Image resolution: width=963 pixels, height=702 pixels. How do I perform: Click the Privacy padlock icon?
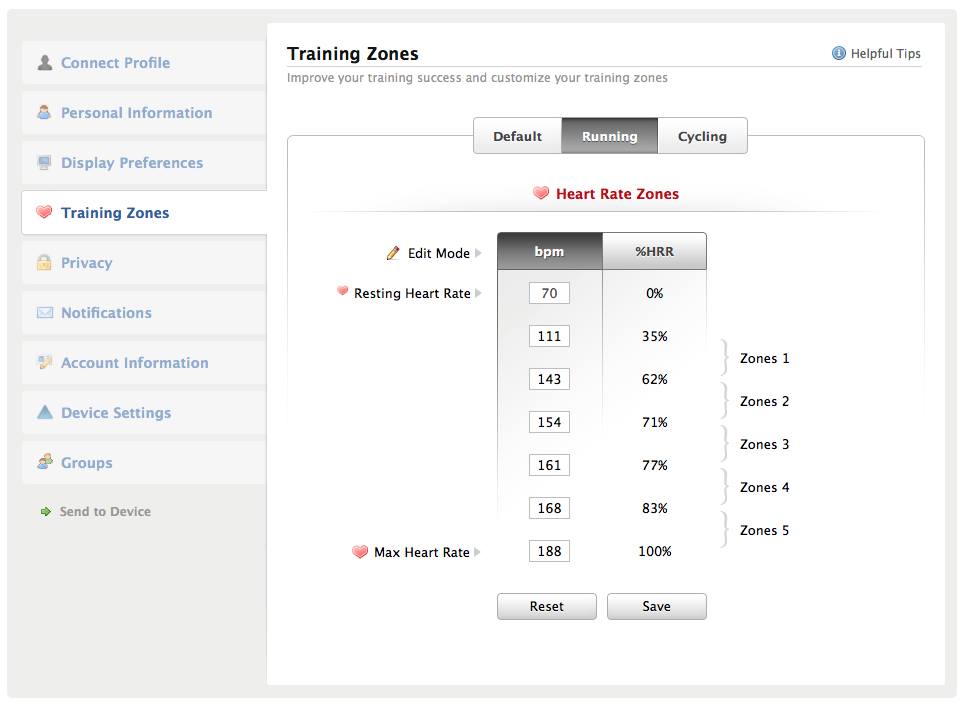(45, 262)
